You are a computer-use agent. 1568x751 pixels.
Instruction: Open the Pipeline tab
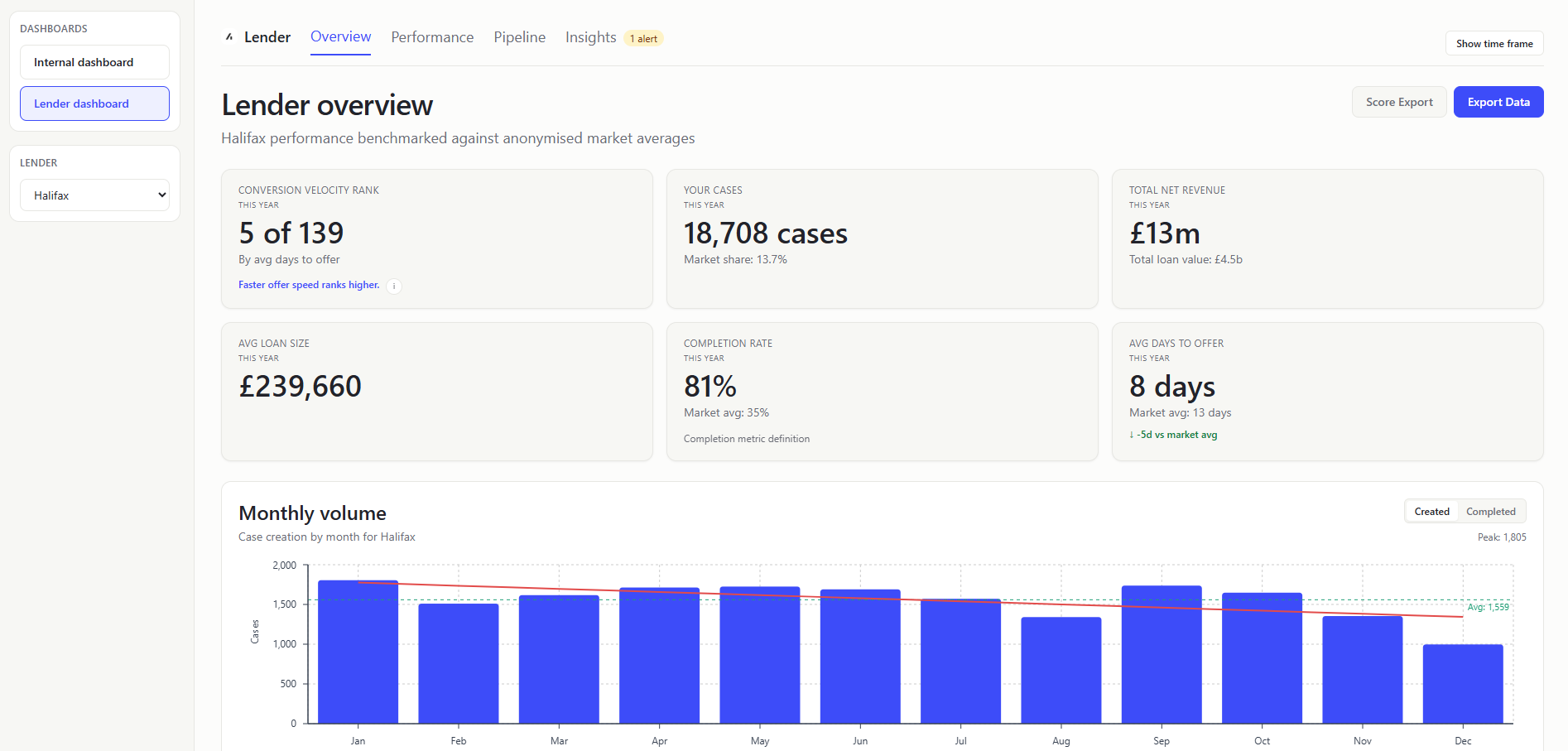click(519, 37)
